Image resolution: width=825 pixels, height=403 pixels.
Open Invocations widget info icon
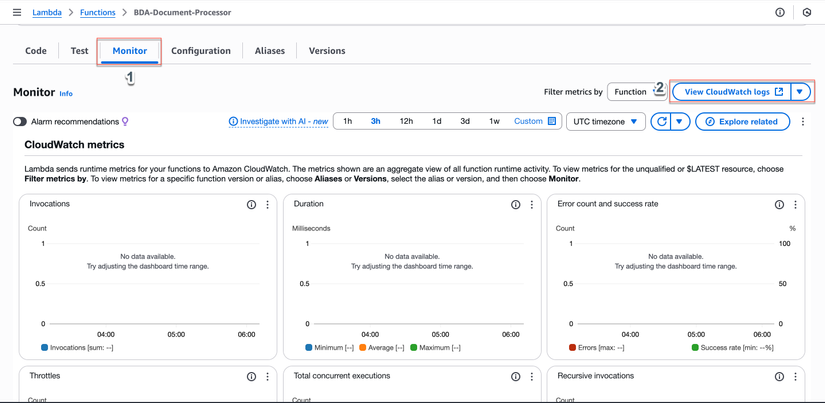point(251,205)
